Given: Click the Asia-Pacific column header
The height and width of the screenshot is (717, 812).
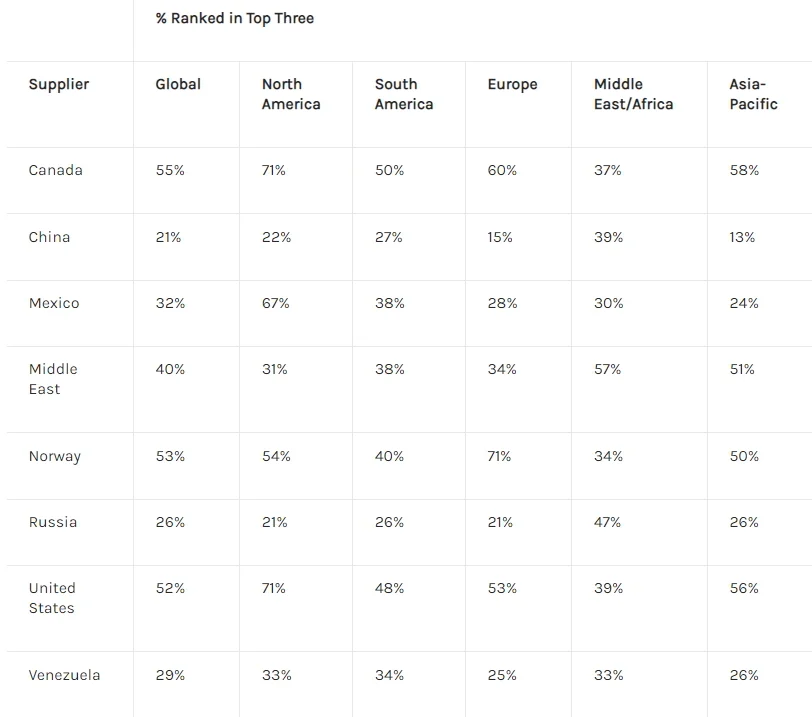Looking at the screenshot, I should click(753, 94).
